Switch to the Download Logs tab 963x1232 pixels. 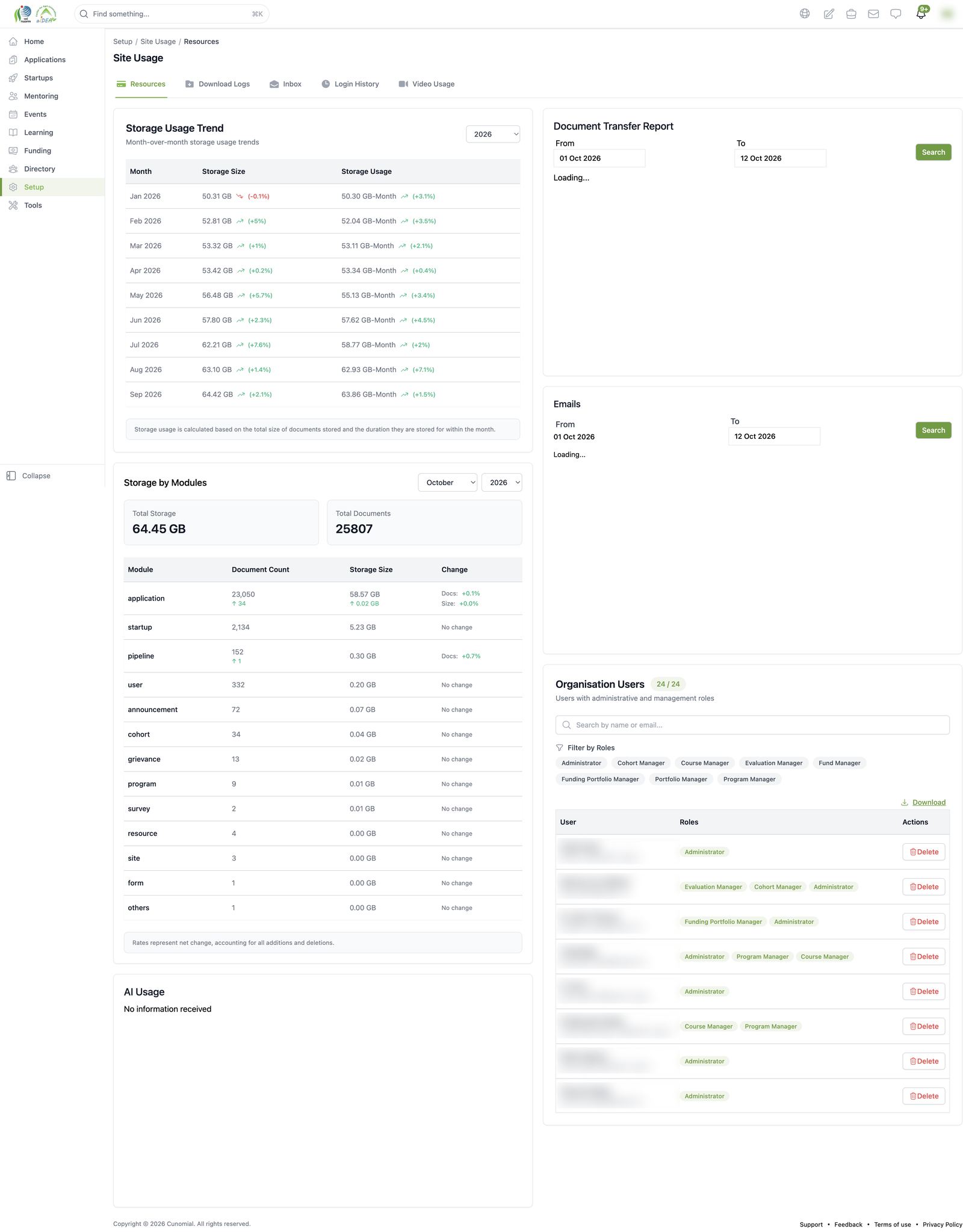pos(217,84)
